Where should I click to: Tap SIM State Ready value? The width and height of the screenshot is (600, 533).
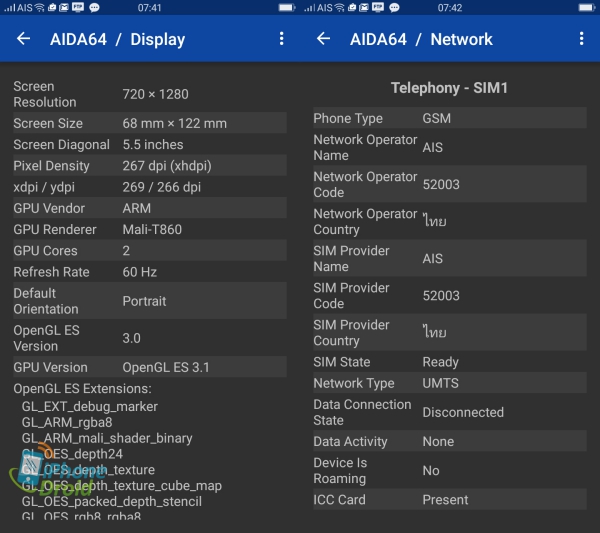click(x=440, y=362)
